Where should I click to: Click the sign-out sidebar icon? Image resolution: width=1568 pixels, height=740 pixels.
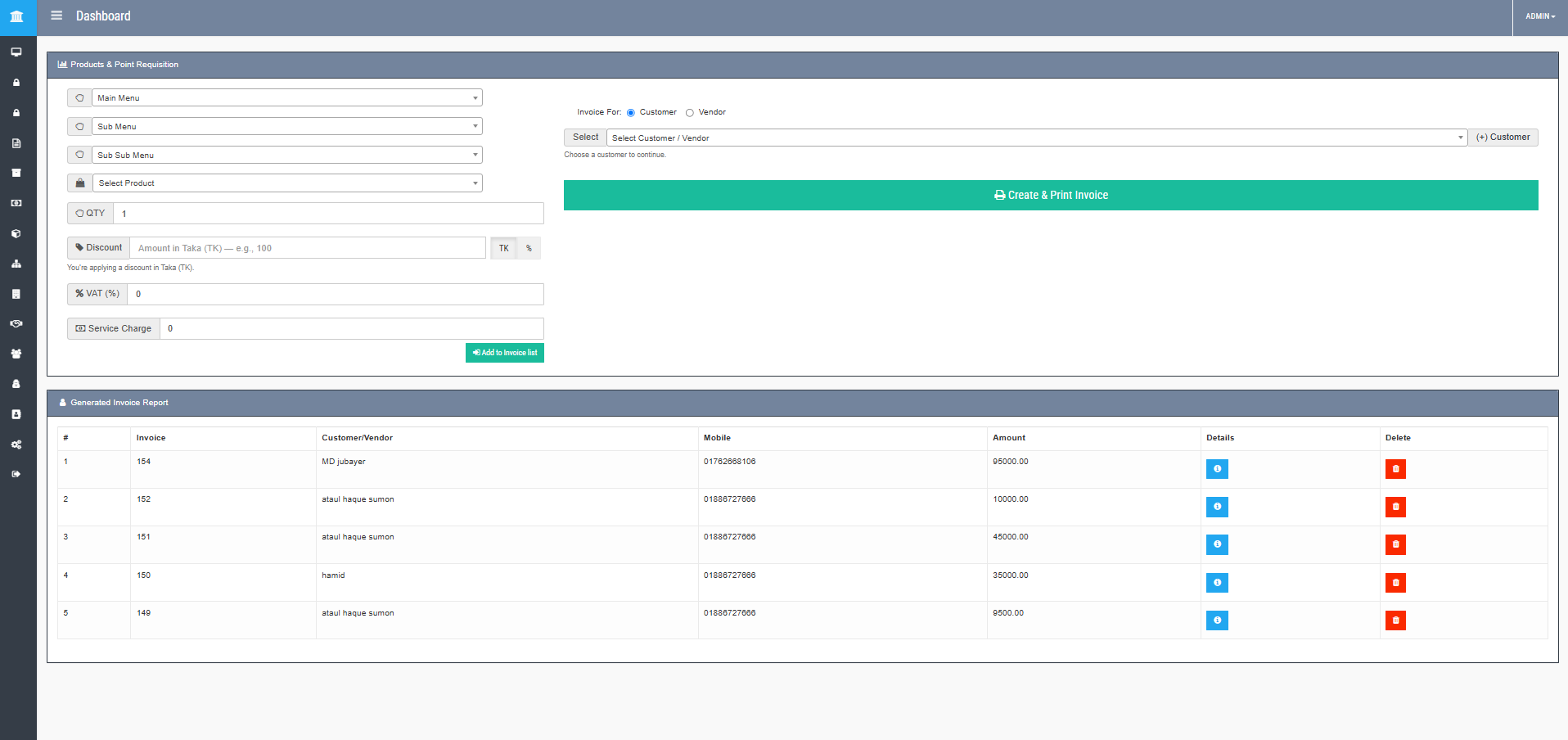16,474
